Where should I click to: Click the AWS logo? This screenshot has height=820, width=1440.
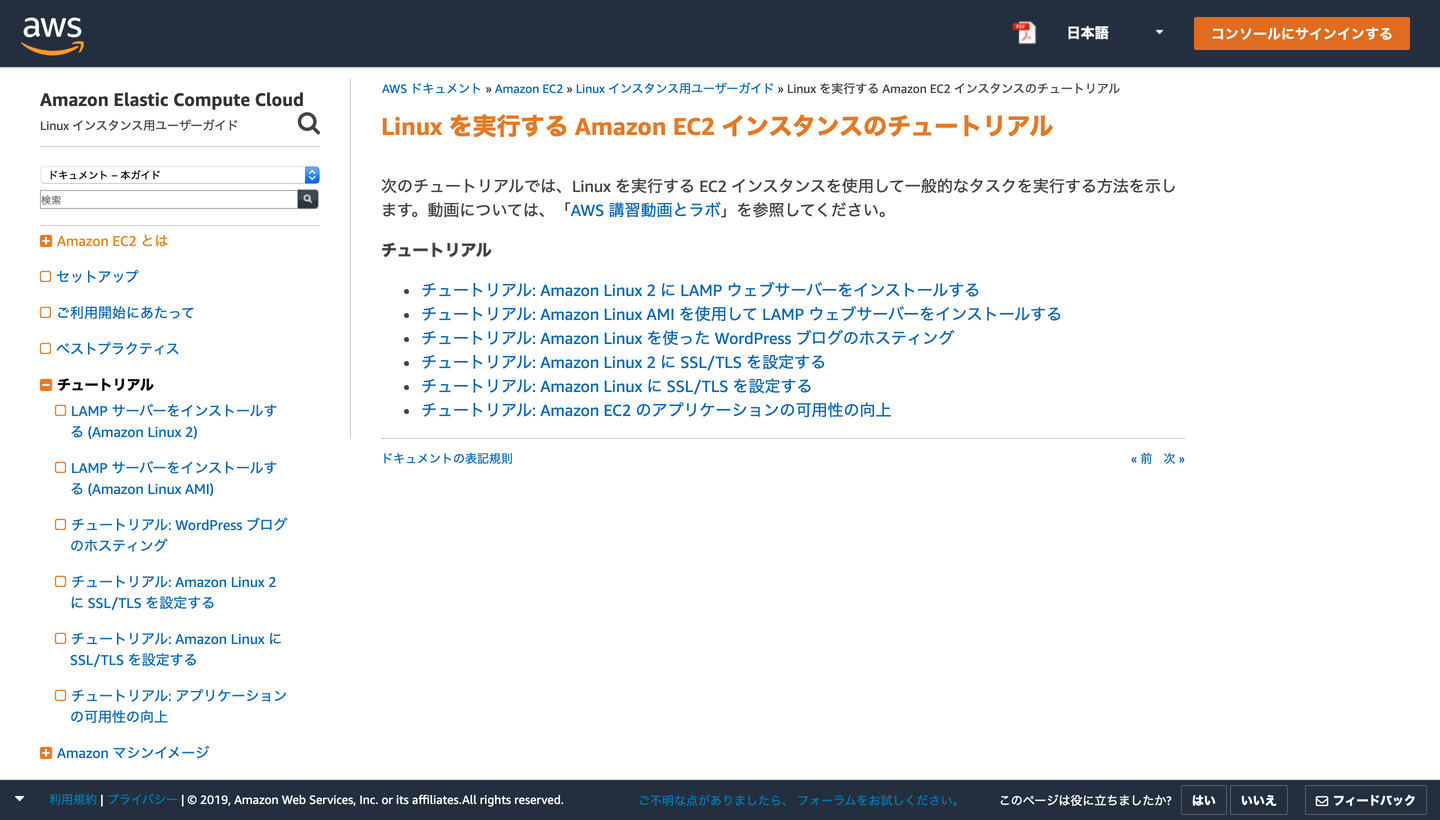[x=53, y=35]
